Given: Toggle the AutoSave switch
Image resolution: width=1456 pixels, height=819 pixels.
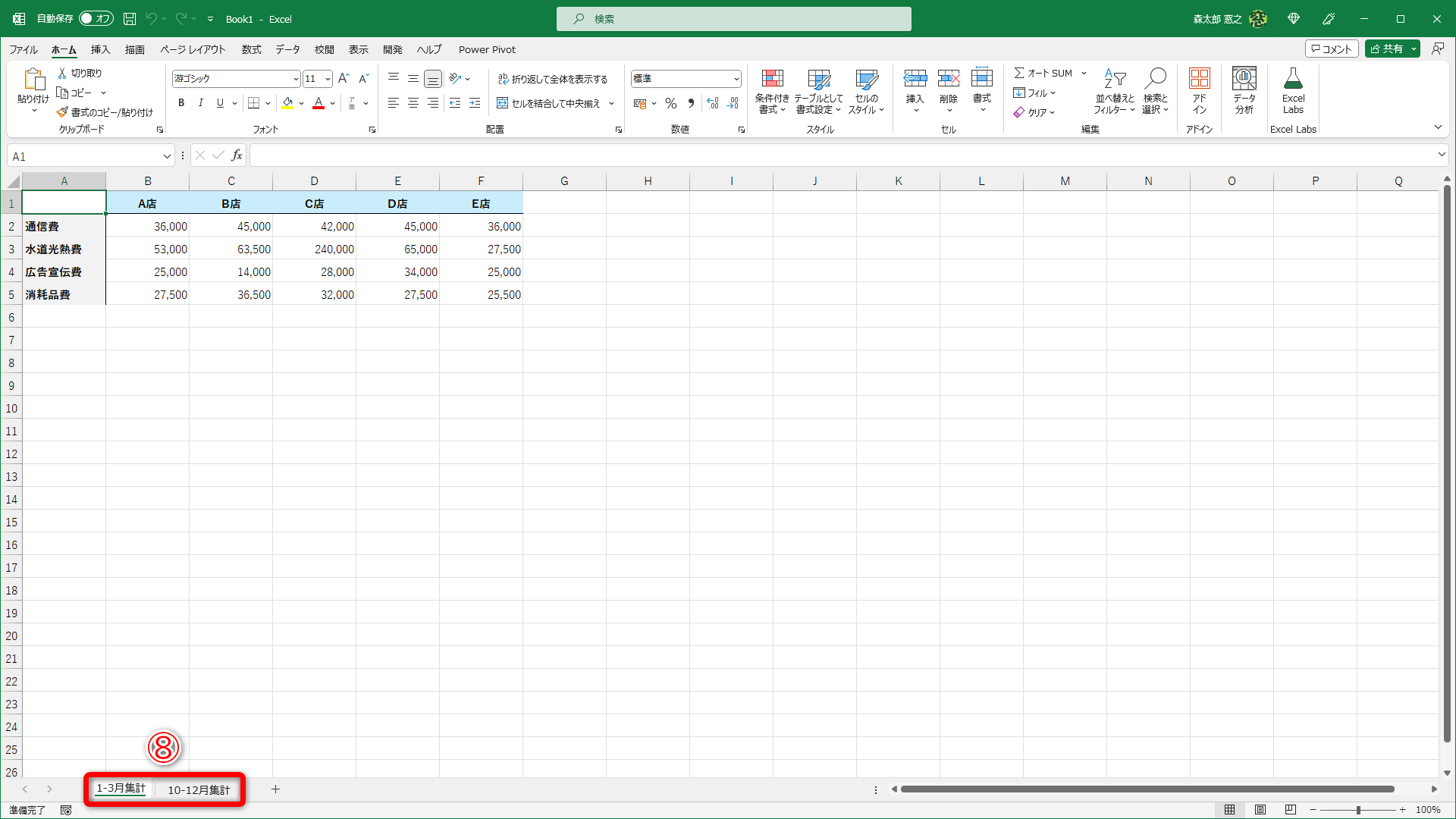Looking at the screenshot, I should (96, 19).
